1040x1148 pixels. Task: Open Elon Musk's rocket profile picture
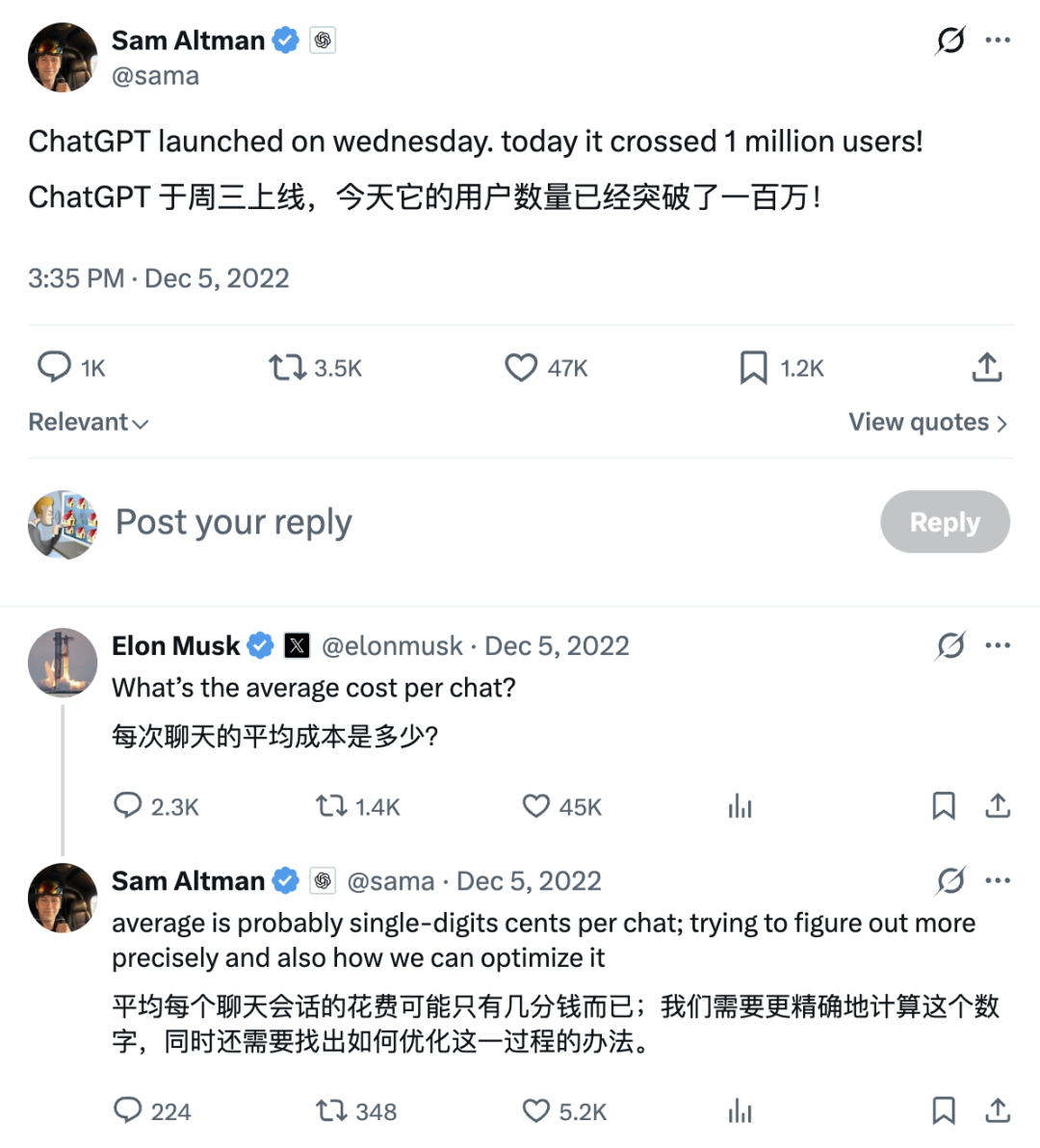click(x=63, y=663)
